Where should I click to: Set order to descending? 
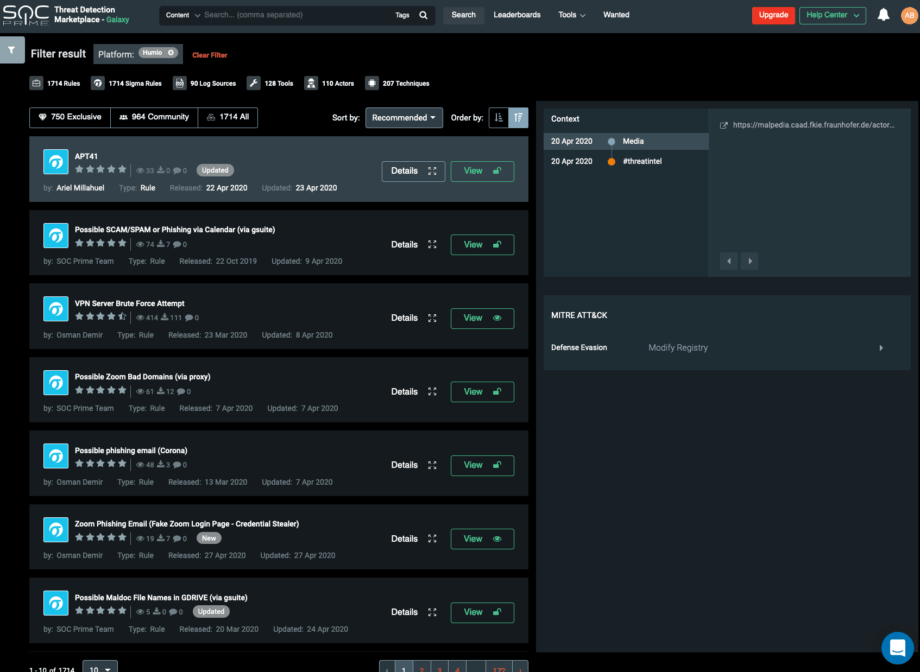tap(519, 118)
